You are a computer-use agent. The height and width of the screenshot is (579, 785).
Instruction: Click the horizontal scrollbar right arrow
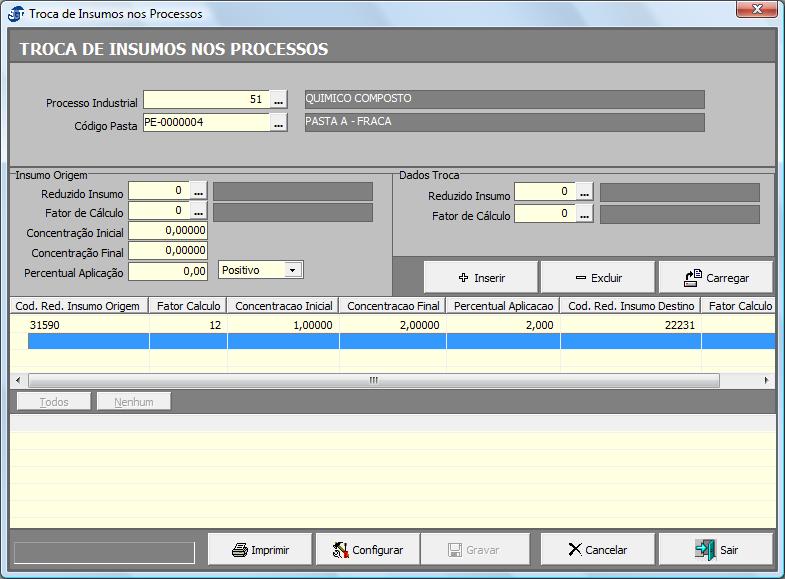coord(767,381)
